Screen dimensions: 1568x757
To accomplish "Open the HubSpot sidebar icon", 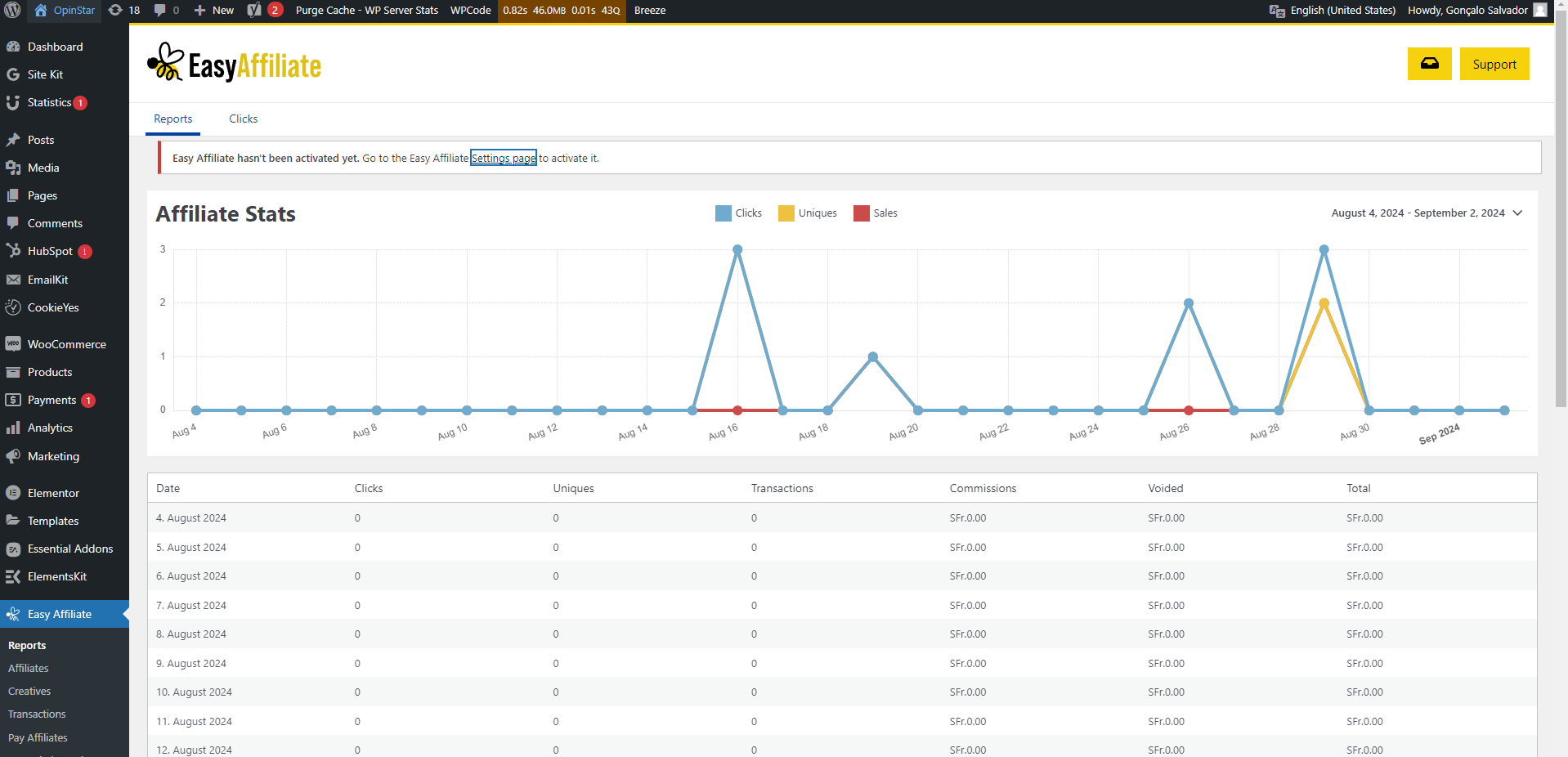I will 13,251.
